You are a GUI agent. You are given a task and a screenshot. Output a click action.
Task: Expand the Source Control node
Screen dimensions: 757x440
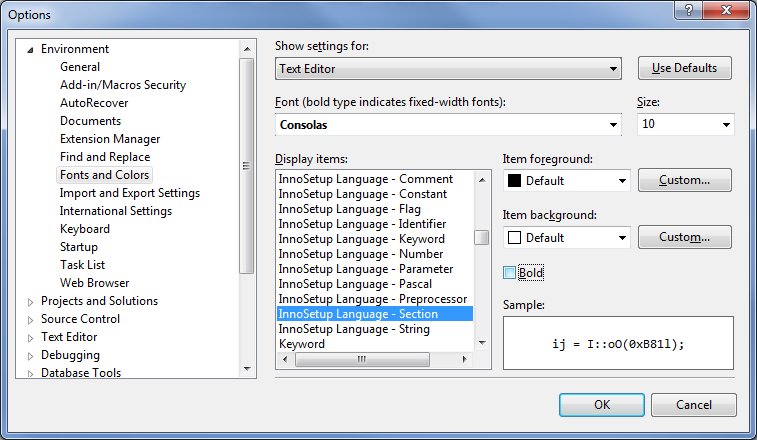point(30,320)
